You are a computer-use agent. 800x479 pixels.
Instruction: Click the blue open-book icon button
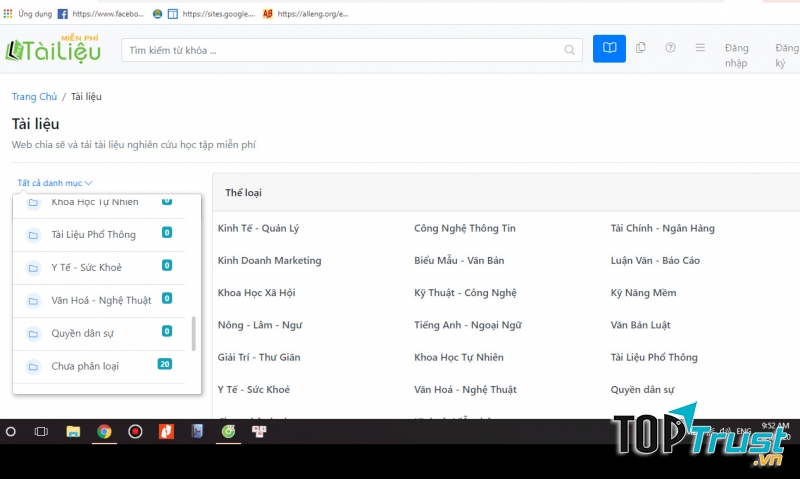coord(609,48)
